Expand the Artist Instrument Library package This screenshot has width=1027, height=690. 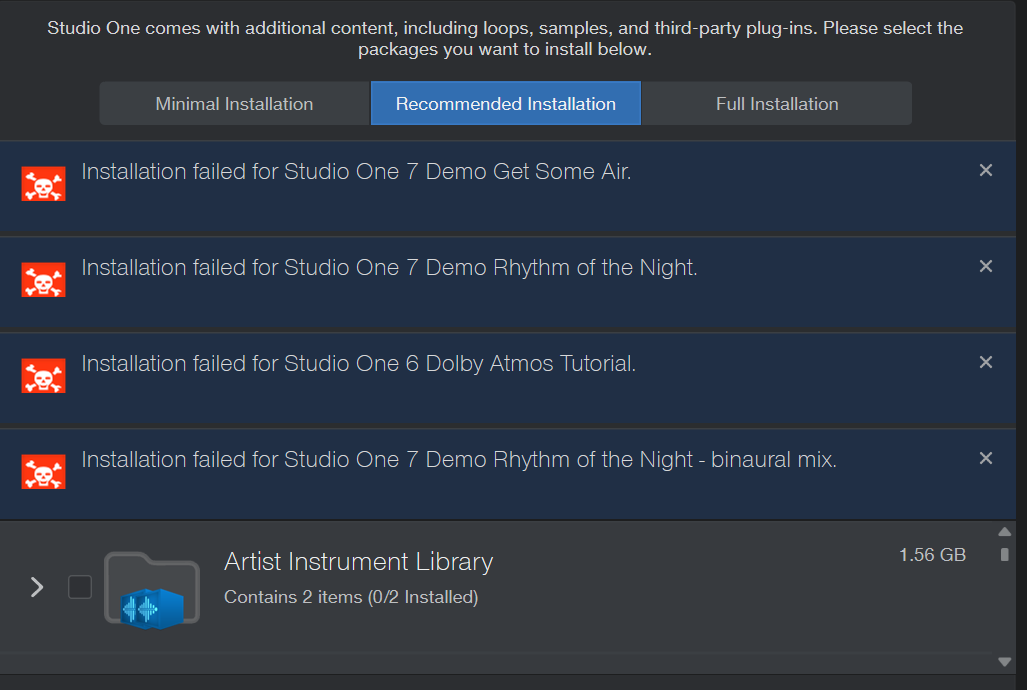(37, 587)
